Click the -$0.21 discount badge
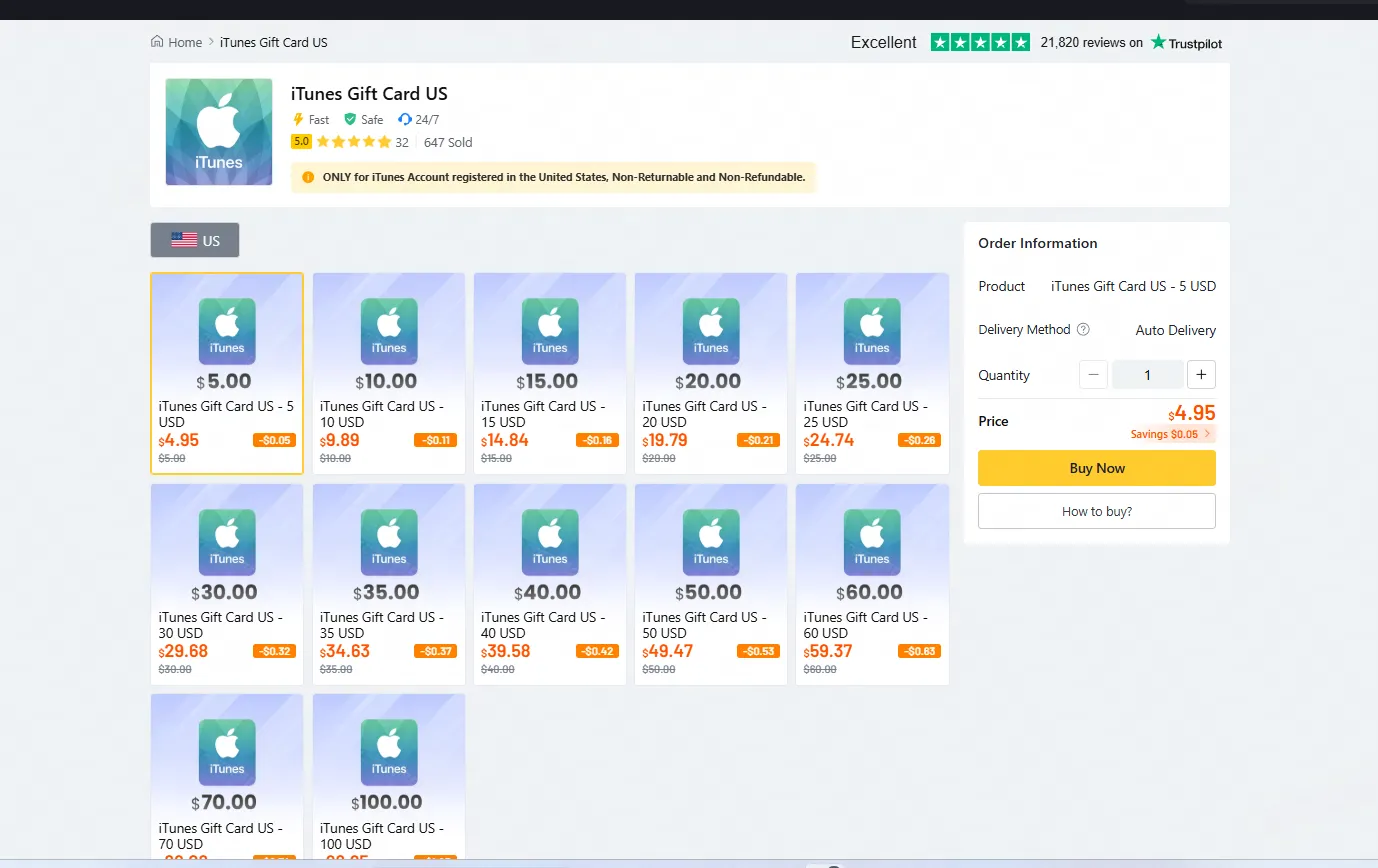 (x=758, y=440)
